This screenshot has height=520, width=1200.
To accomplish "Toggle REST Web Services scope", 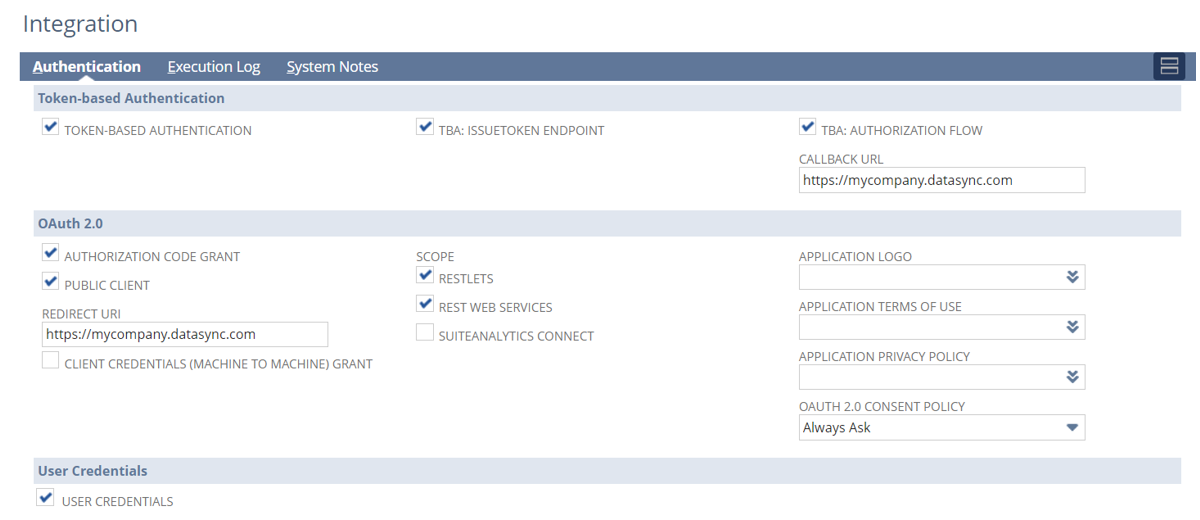I will click(425, 304).
